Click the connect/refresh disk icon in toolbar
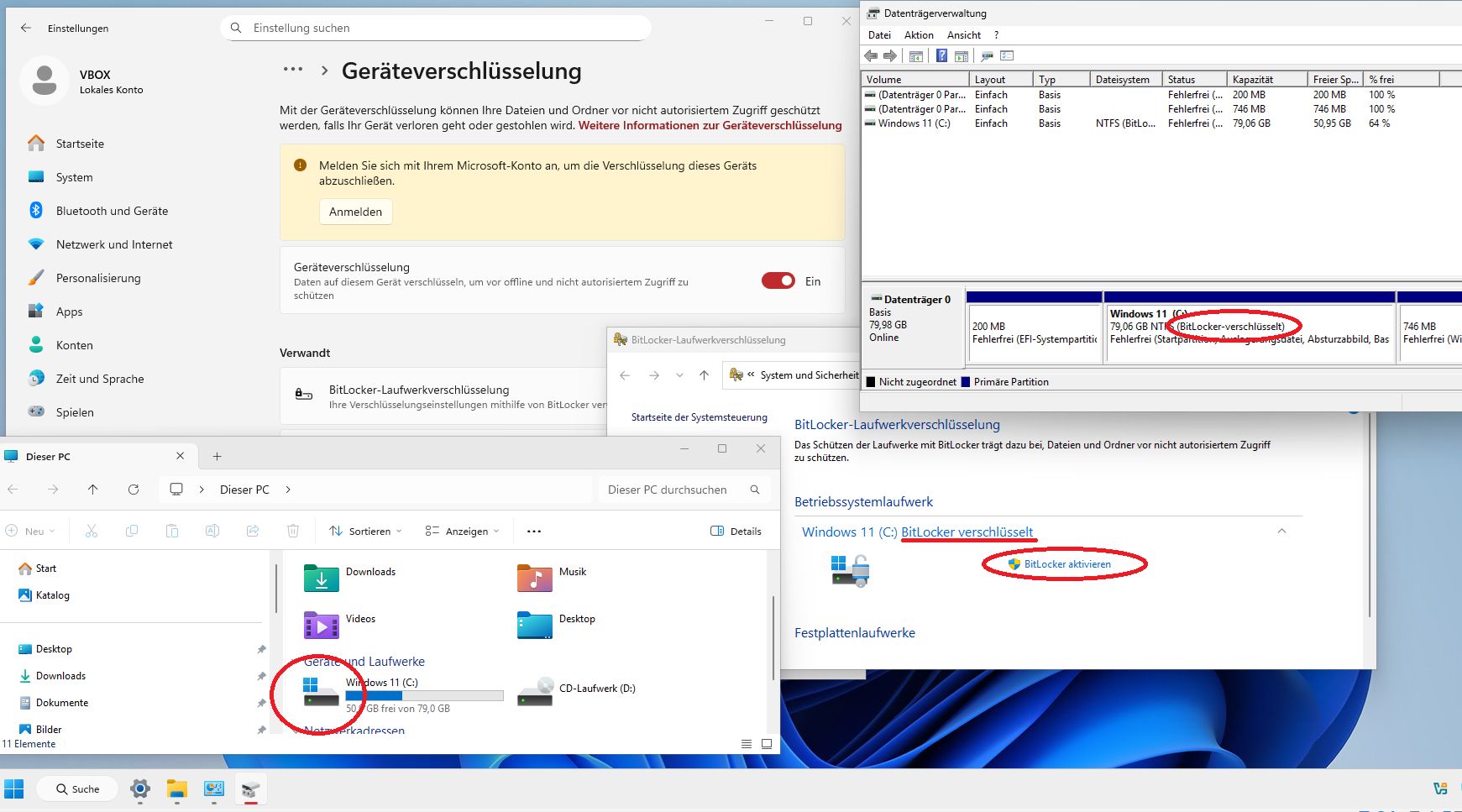This screenshot has height=812, width=1462. (987, 55)
